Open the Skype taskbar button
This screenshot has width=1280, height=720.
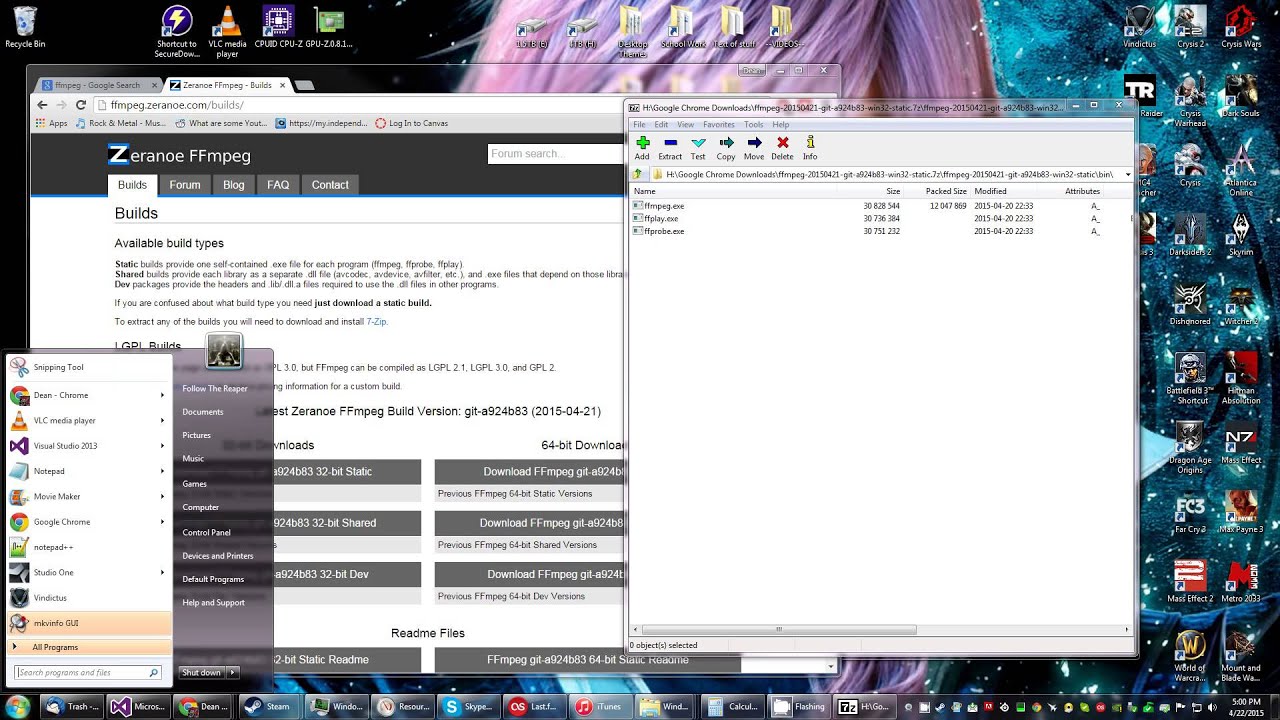tap(466, 706)
